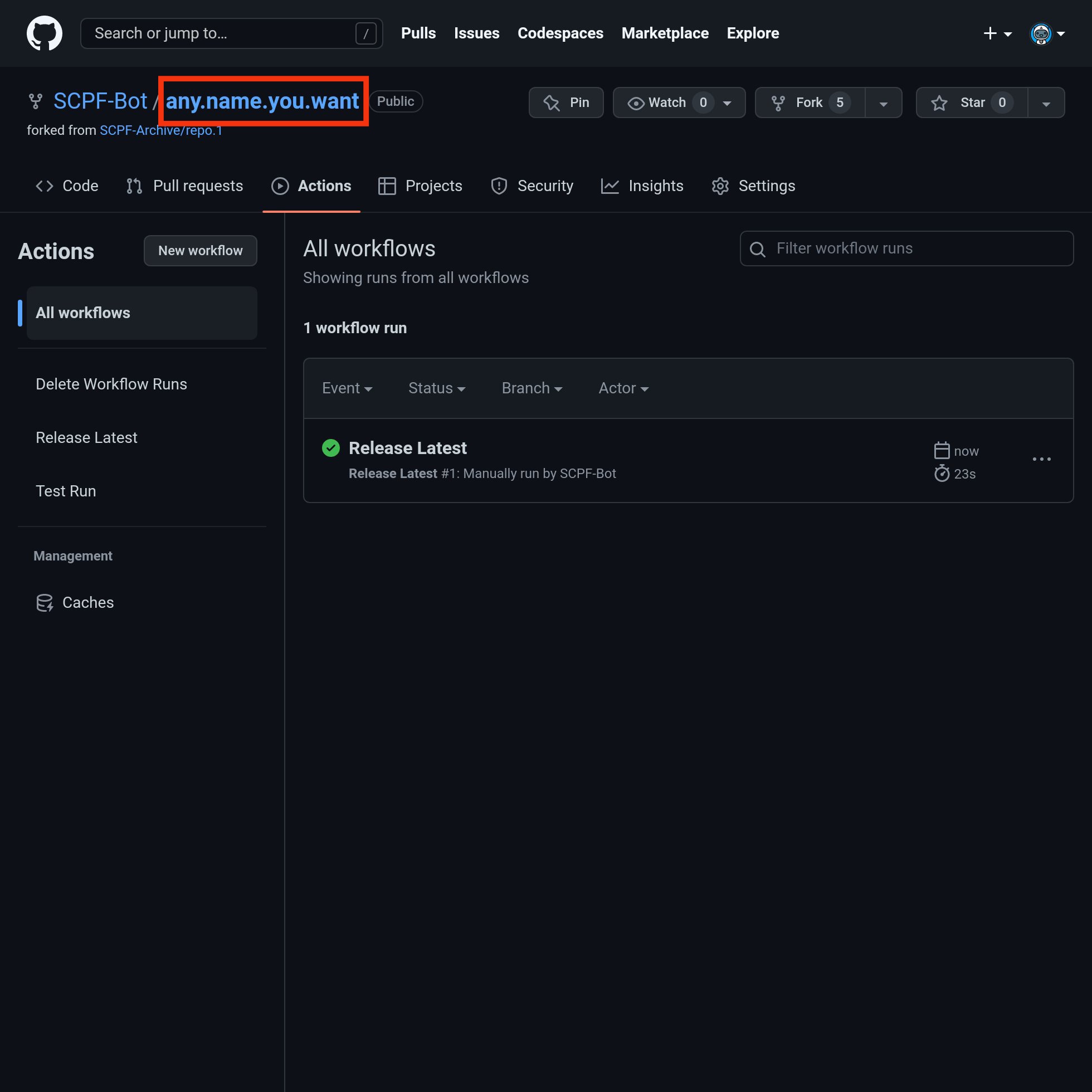Expand the Fork options dropdown arrow
The width and height of the screenshot is (1092, 1092).
883,104
